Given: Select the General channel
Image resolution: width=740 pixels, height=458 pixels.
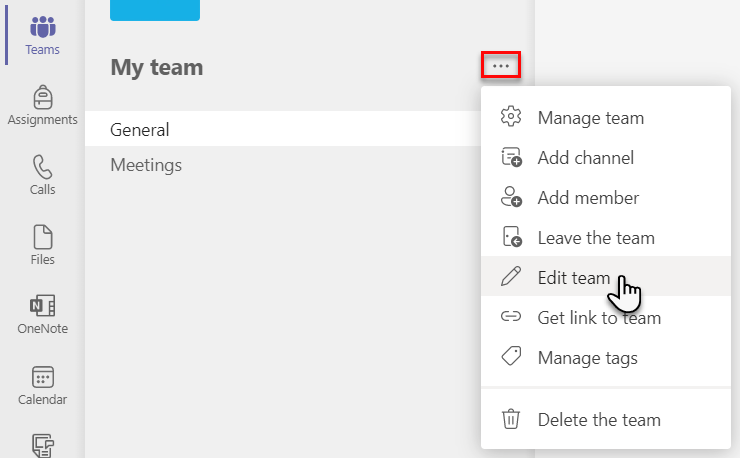Looking at the screenshot, I should click(283, 129).
